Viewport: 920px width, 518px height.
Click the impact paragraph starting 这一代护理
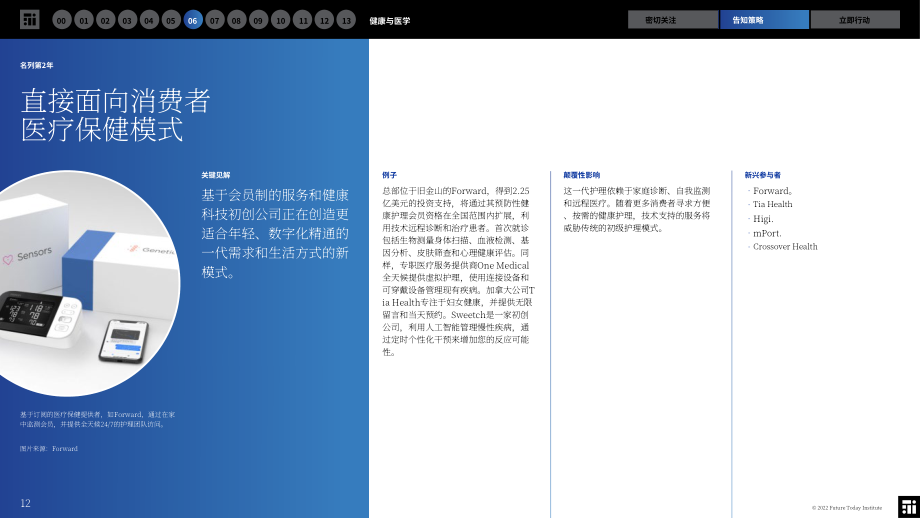click(x=637, y=209)
